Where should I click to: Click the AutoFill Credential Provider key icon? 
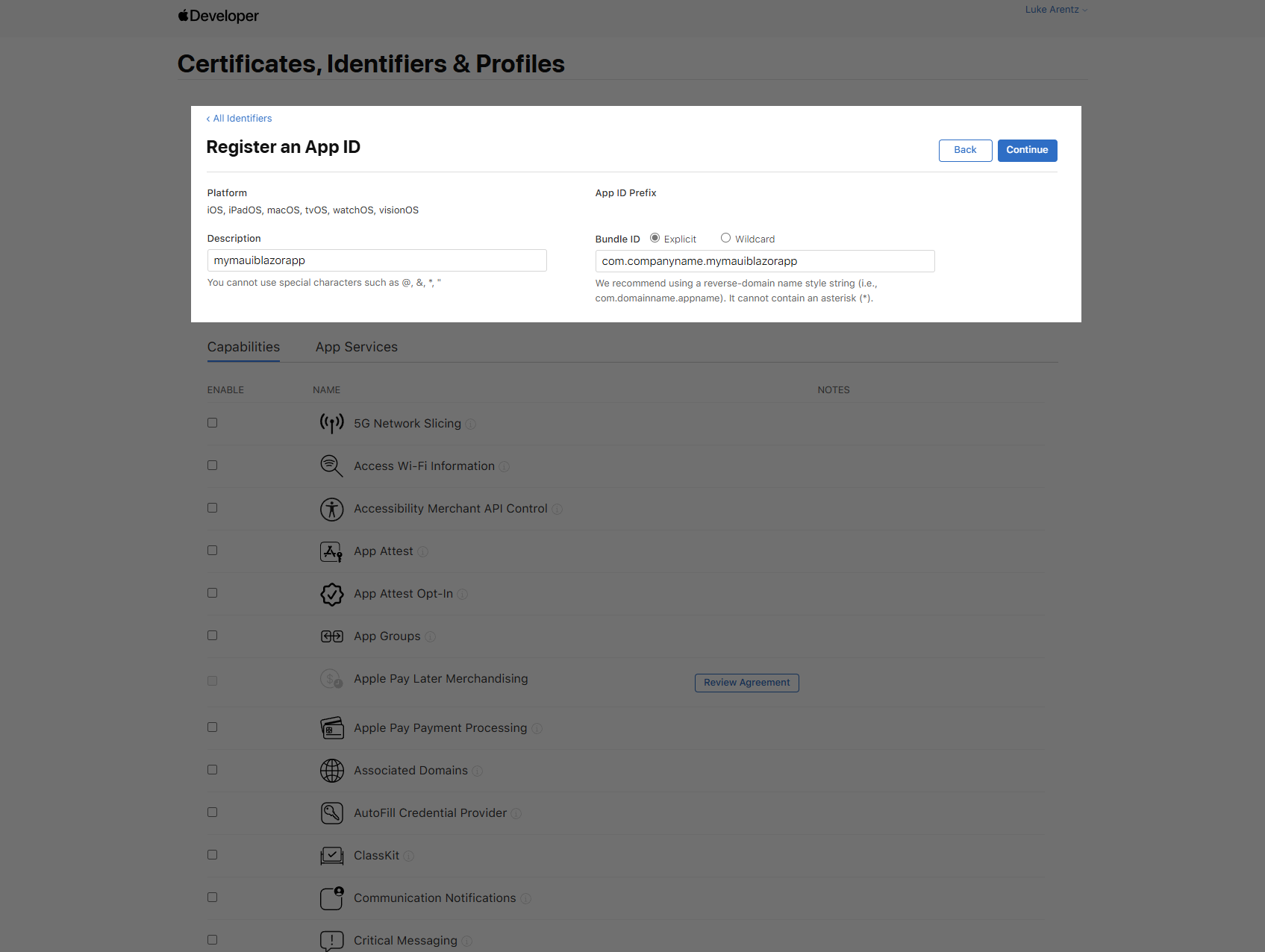pyautogui.click(x=331, y=813)
